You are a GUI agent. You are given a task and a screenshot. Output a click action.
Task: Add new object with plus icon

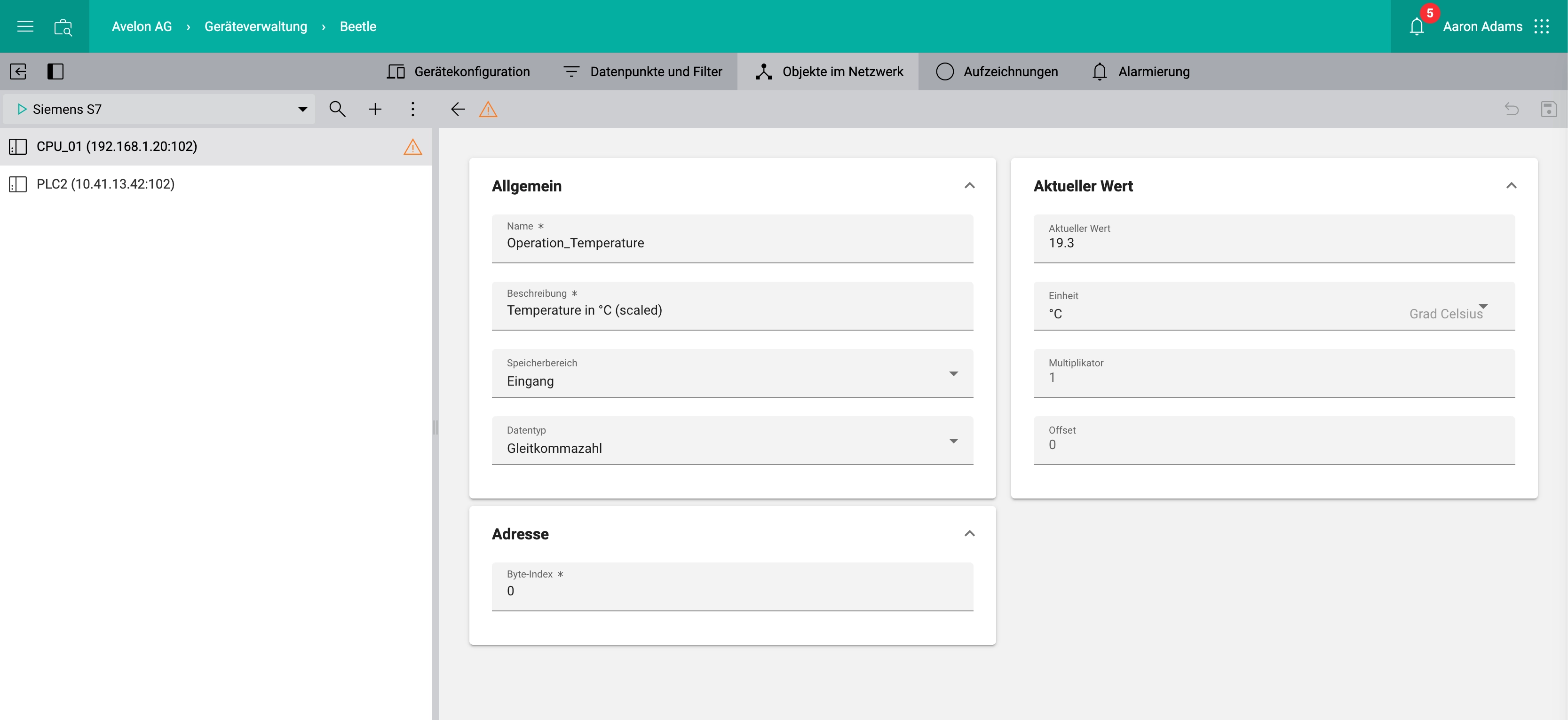tap(375, 109)
